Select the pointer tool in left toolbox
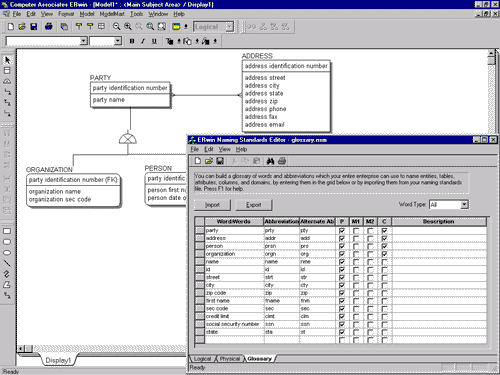 click(x=7, y=60)
